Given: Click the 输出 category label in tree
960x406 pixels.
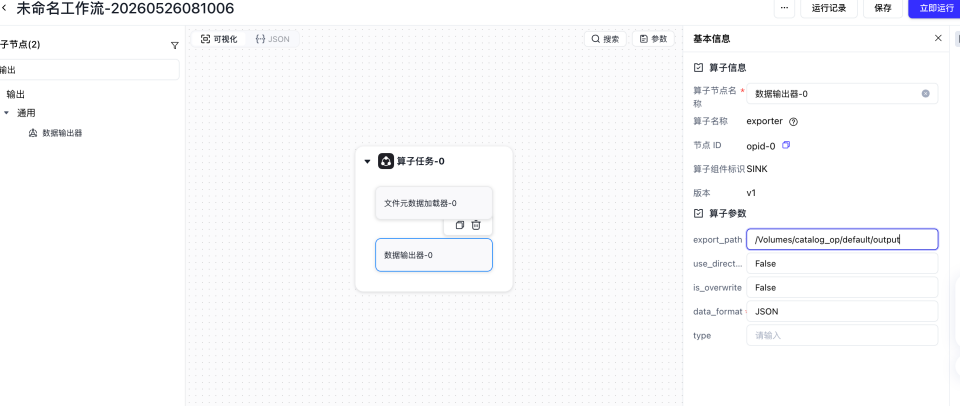Looking at the screenshot, I should click(x=16, y=94).
